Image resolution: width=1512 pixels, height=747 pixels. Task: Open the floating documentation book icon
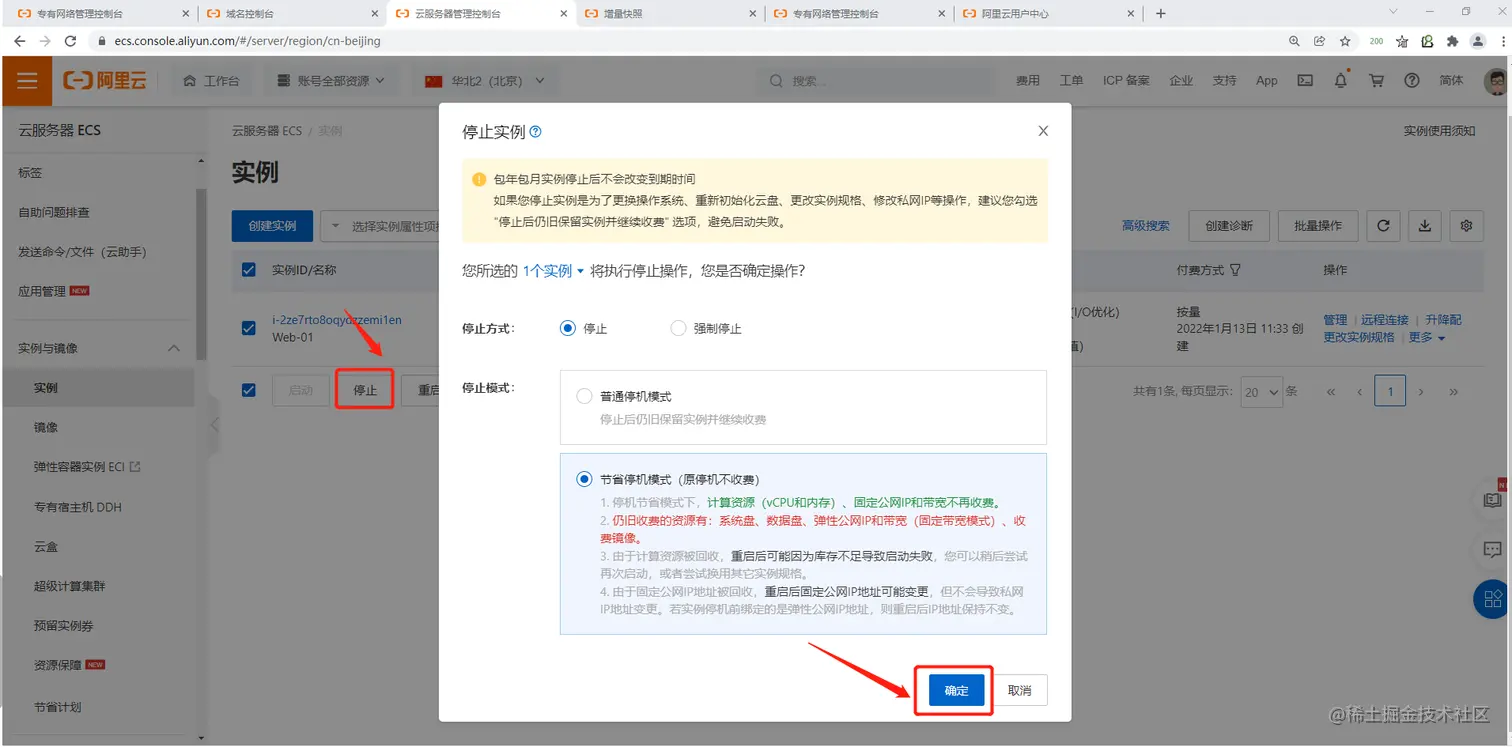coord(1492,499)
